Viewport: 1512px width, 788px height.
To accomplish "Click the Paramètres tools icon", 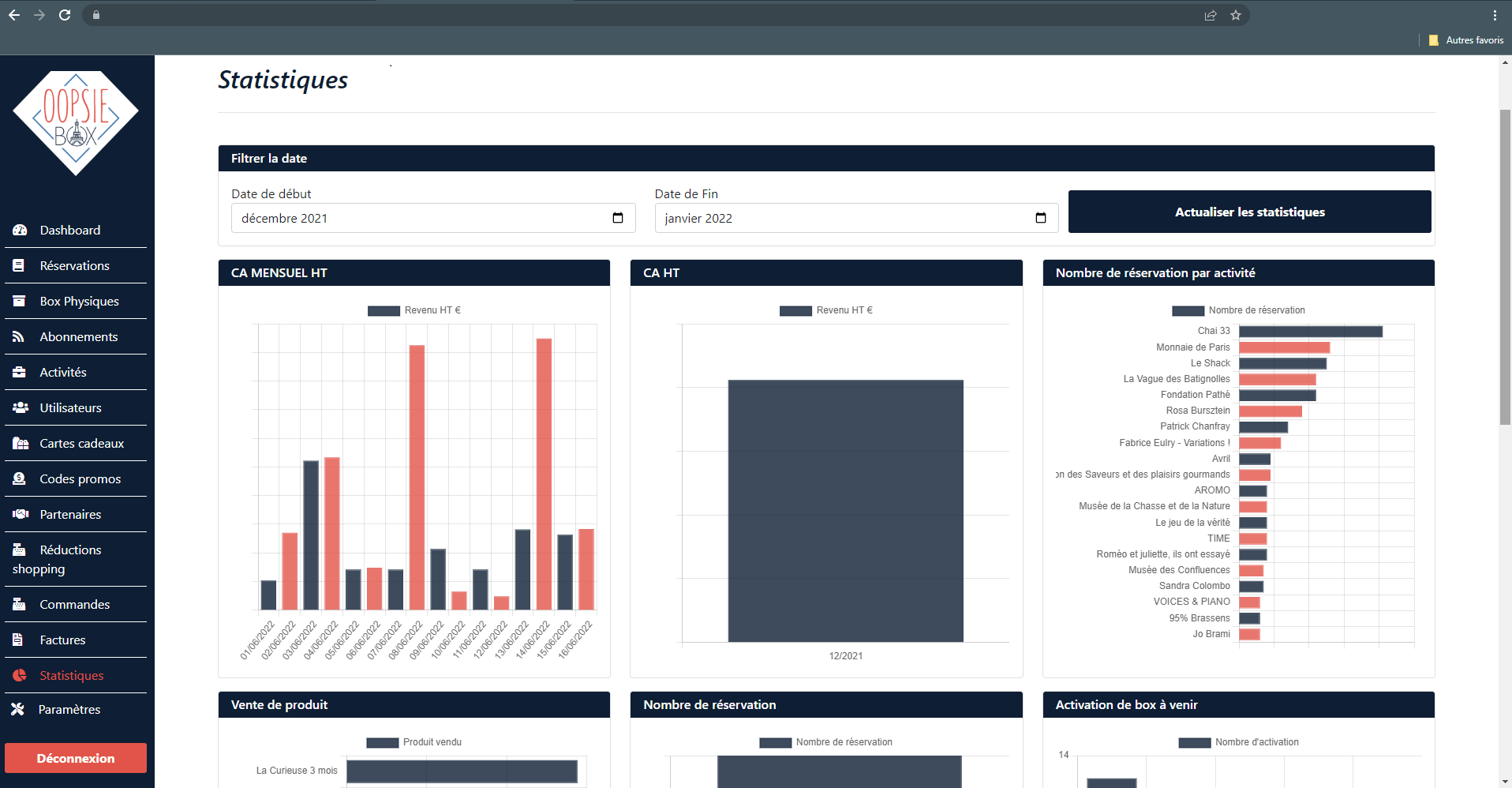I will click(x=18, y=710).
